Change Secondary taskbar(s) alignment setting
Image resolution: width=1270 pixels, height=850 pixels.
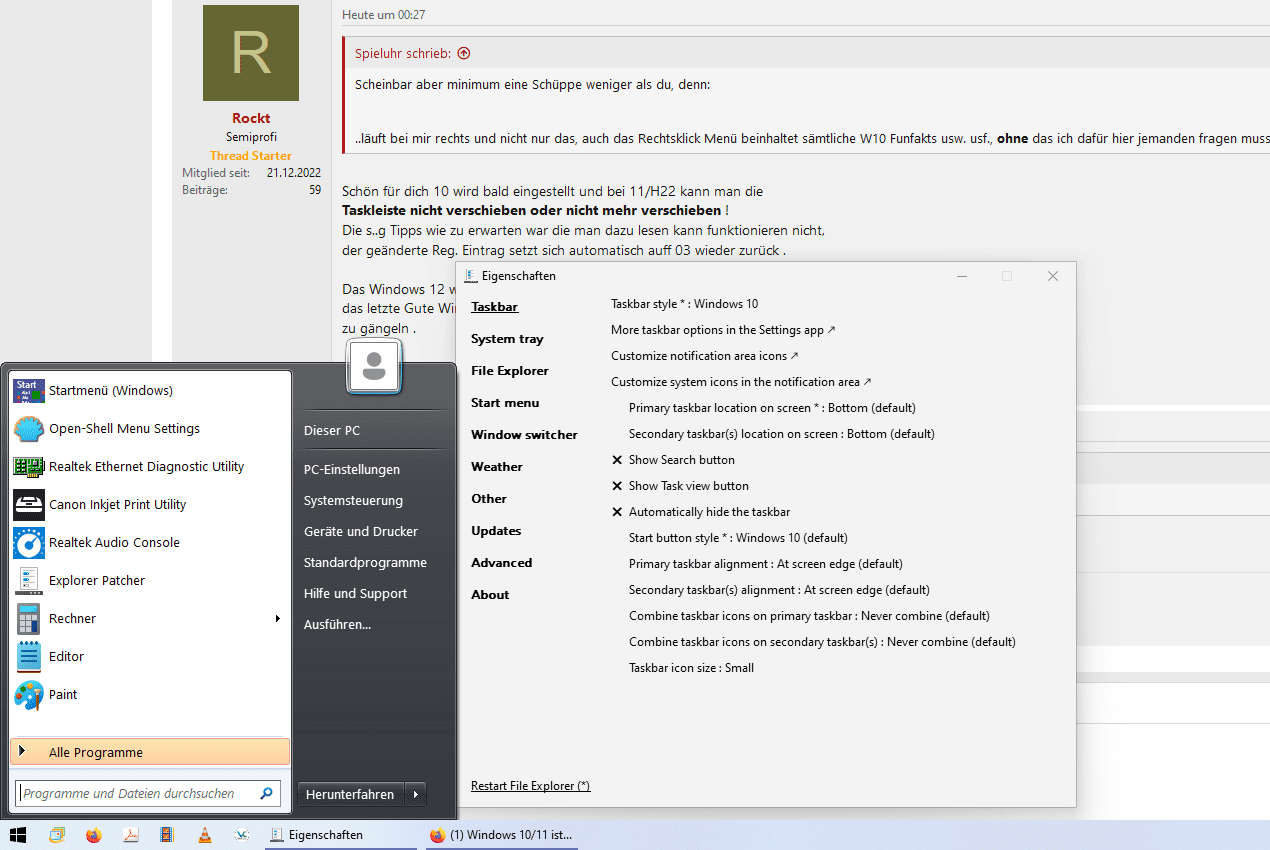[779, 590]
